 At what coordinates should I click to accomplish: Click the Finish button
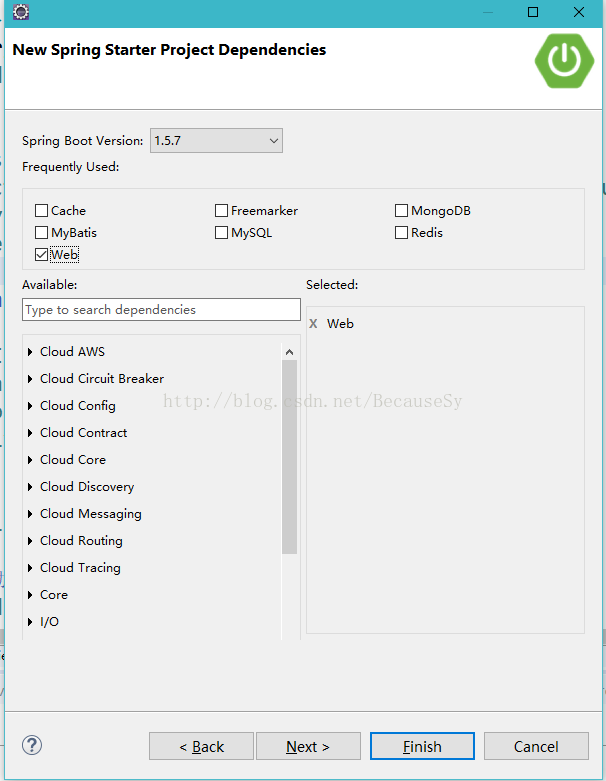tap(422, 746)
